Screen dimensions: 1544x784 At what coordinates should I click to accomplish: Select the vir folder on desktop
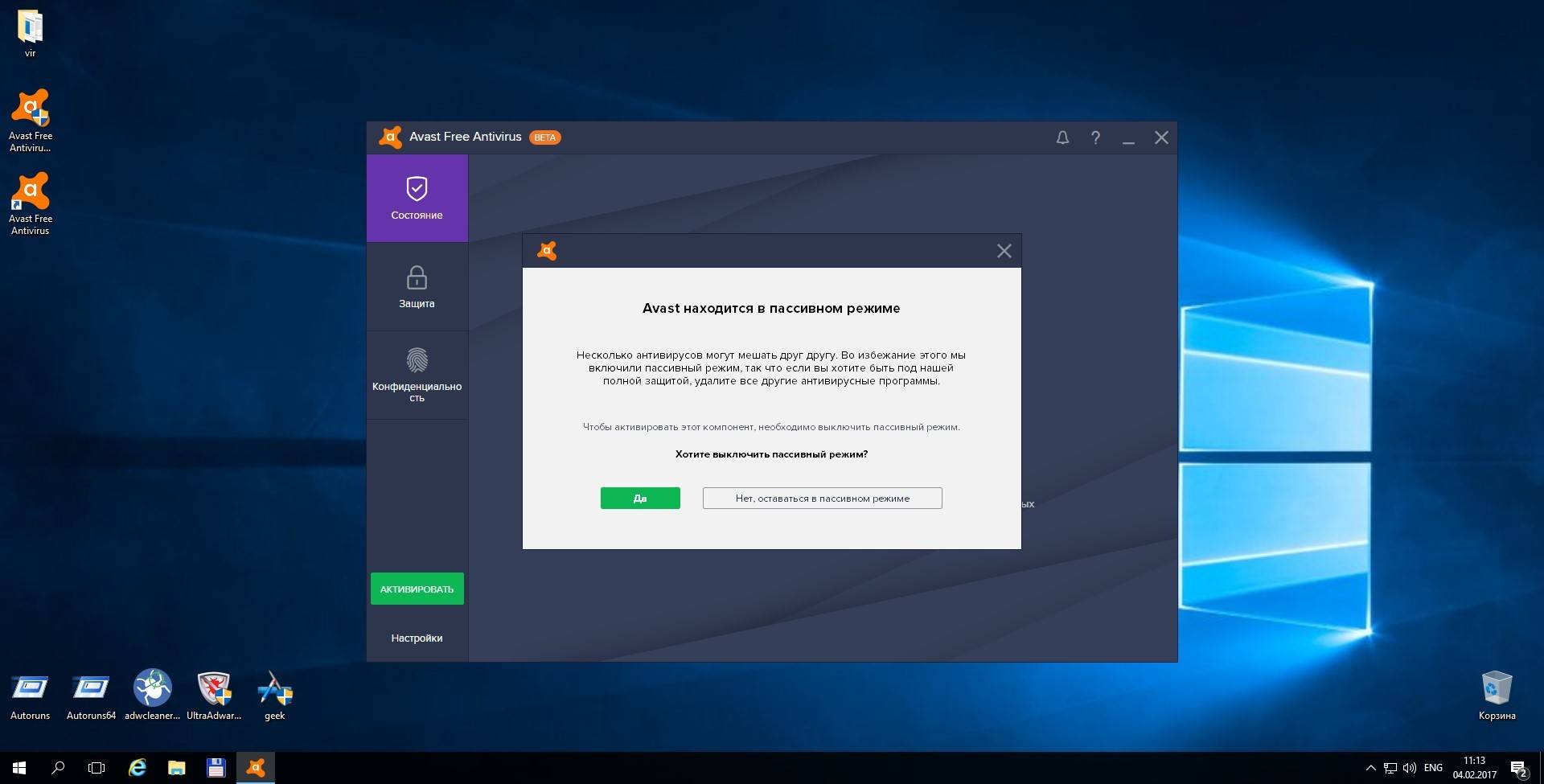(x=30, y=34)
